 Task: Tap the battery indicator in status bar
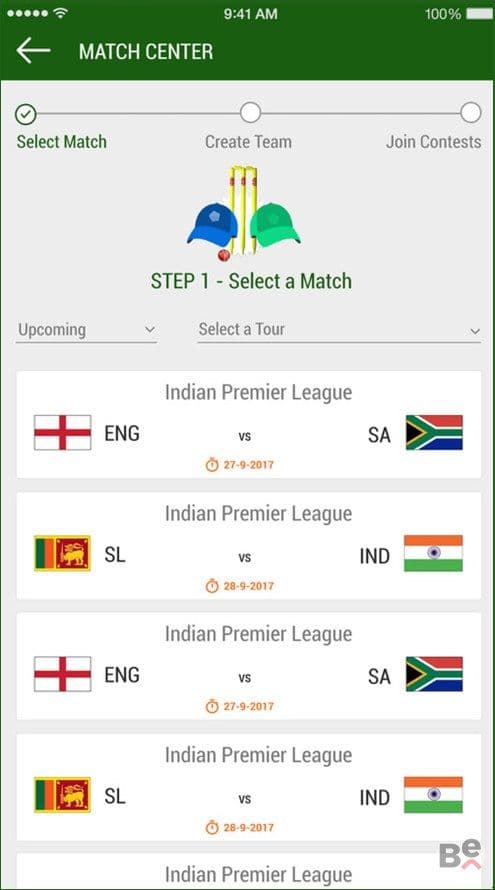tap(480, 14)
